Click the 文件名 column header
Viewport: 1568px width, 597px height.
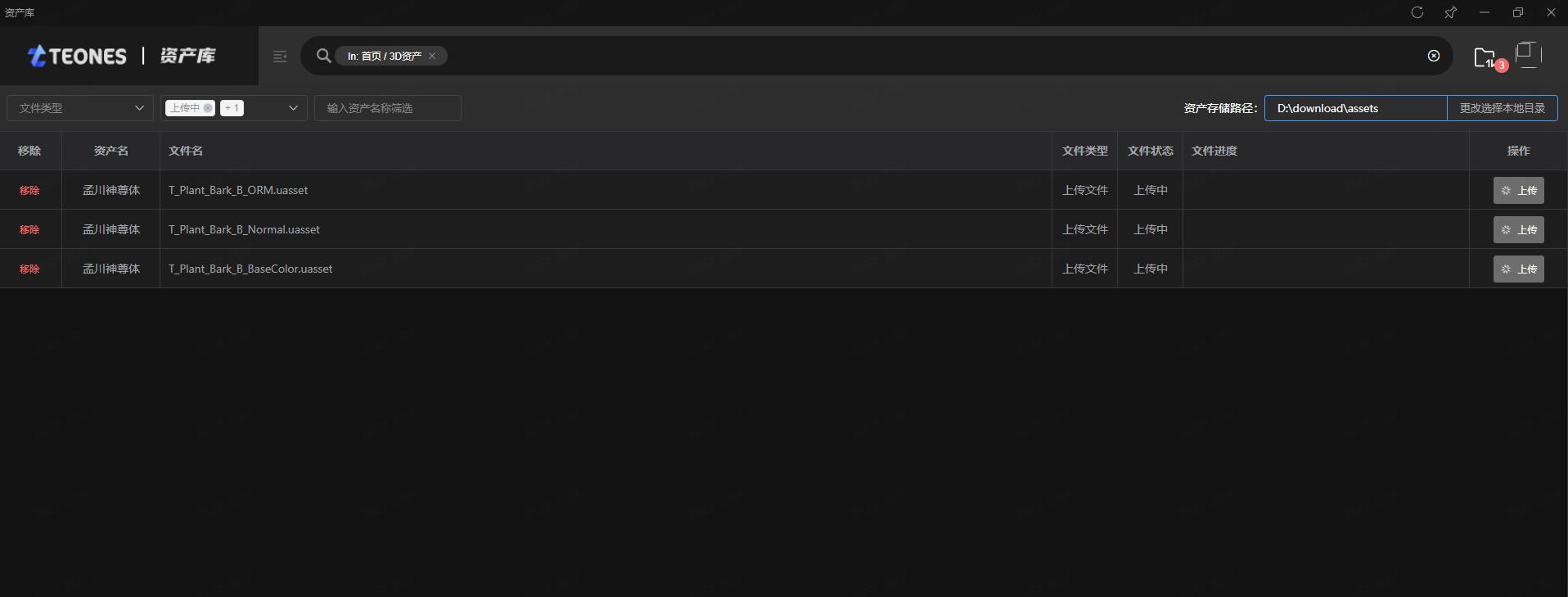pos(186,151)
